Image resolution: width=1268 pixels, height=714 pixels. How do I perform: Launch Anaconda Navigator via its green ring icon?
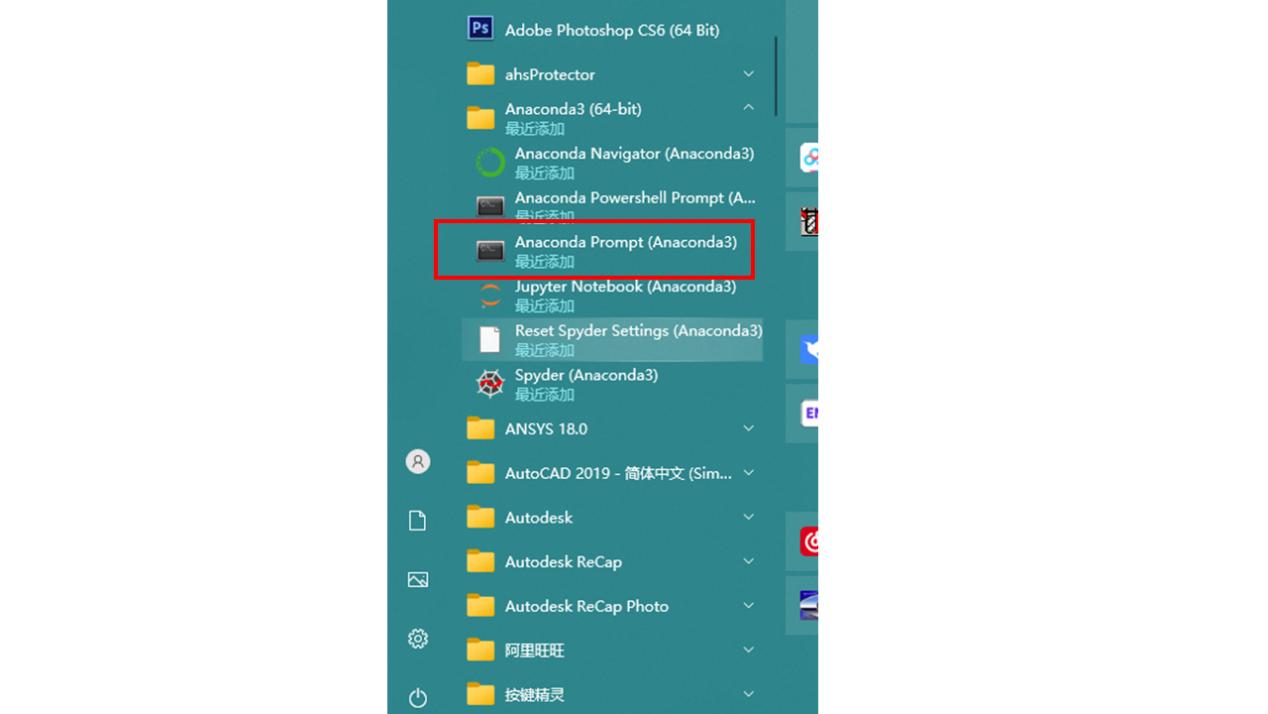click(x=490, y=162)
